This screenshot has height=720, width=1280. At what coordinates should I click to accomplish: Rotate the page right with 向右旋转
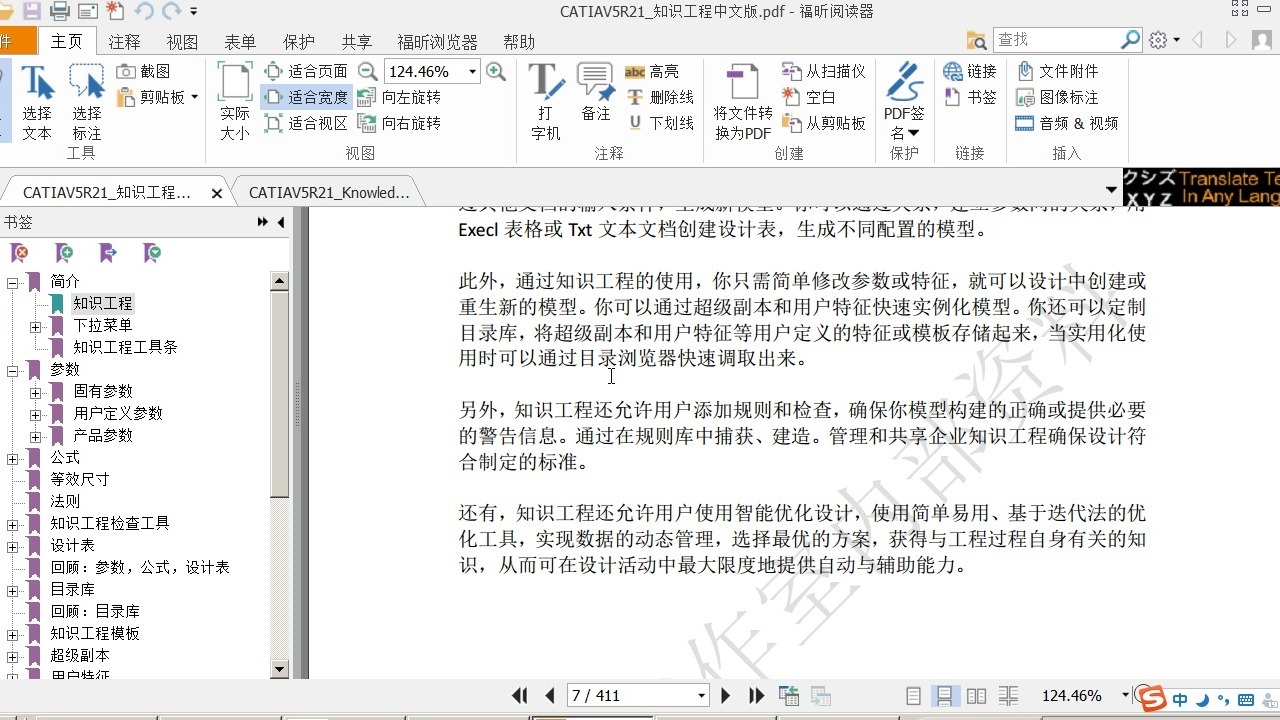coord(400,123)
